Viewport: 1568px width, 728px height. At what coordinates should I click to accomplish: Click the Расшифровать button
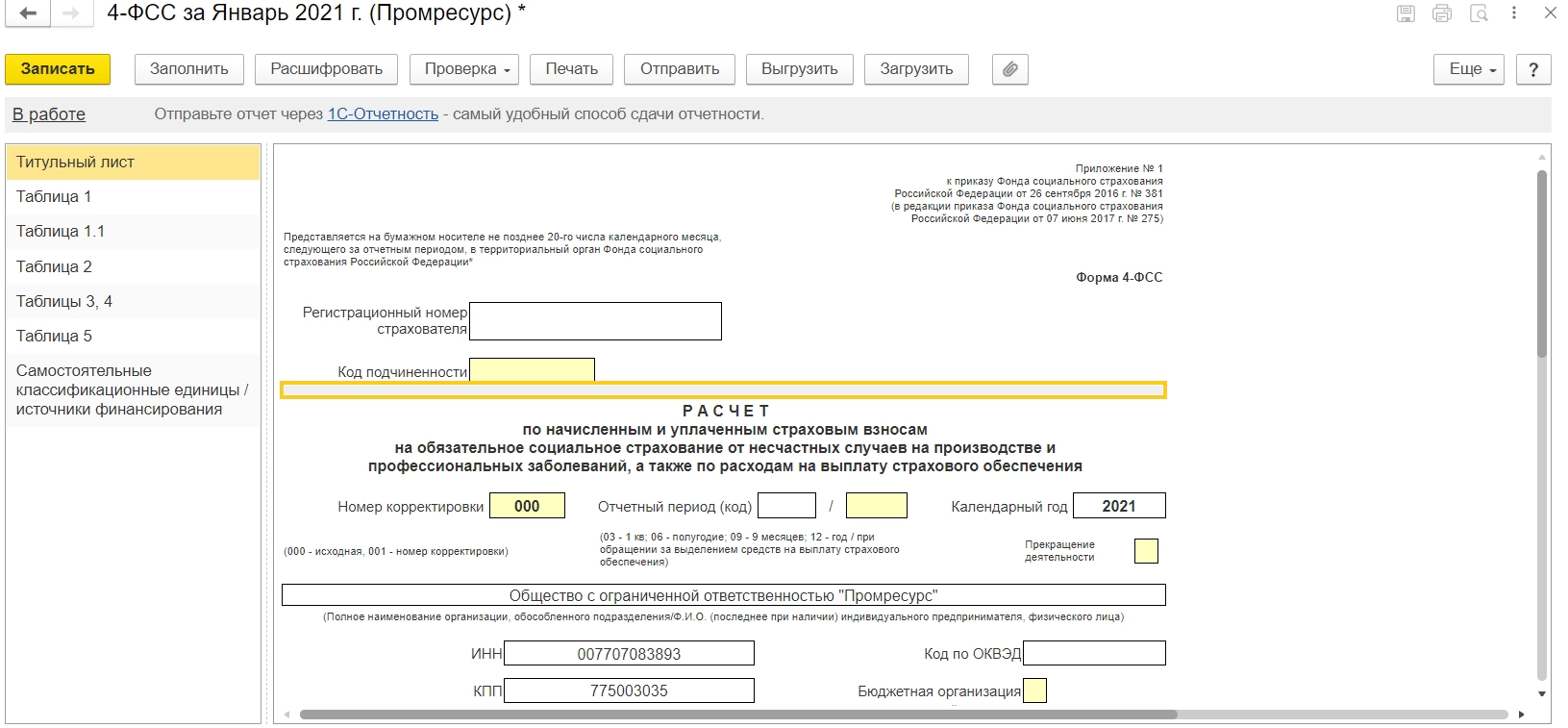coord(327,69)
